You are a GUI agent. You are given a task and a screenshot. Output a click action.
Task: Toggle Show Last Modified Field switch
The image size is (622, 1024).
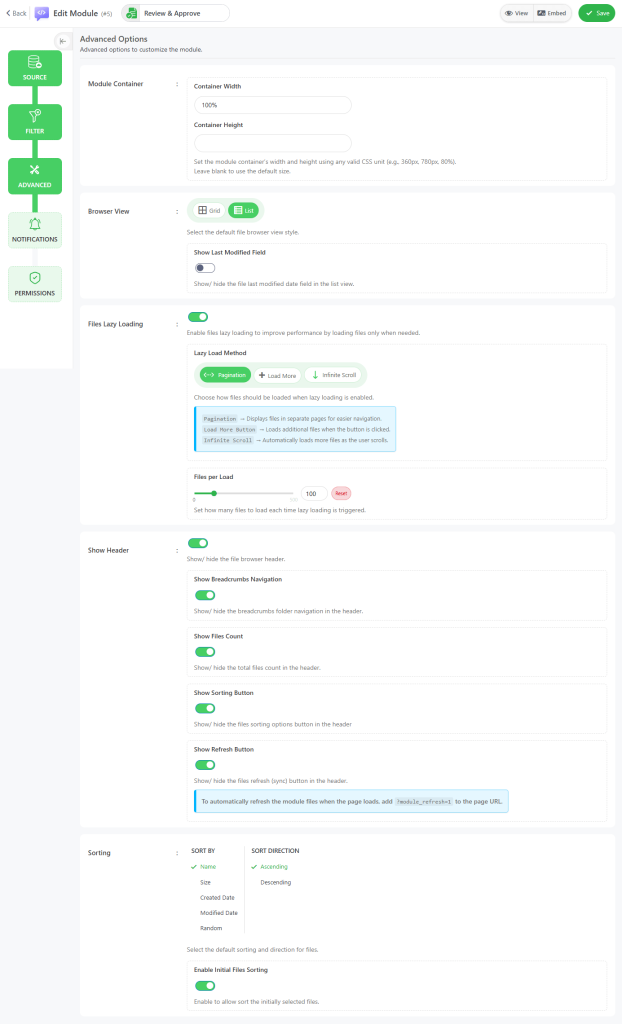tap(205, 268)
